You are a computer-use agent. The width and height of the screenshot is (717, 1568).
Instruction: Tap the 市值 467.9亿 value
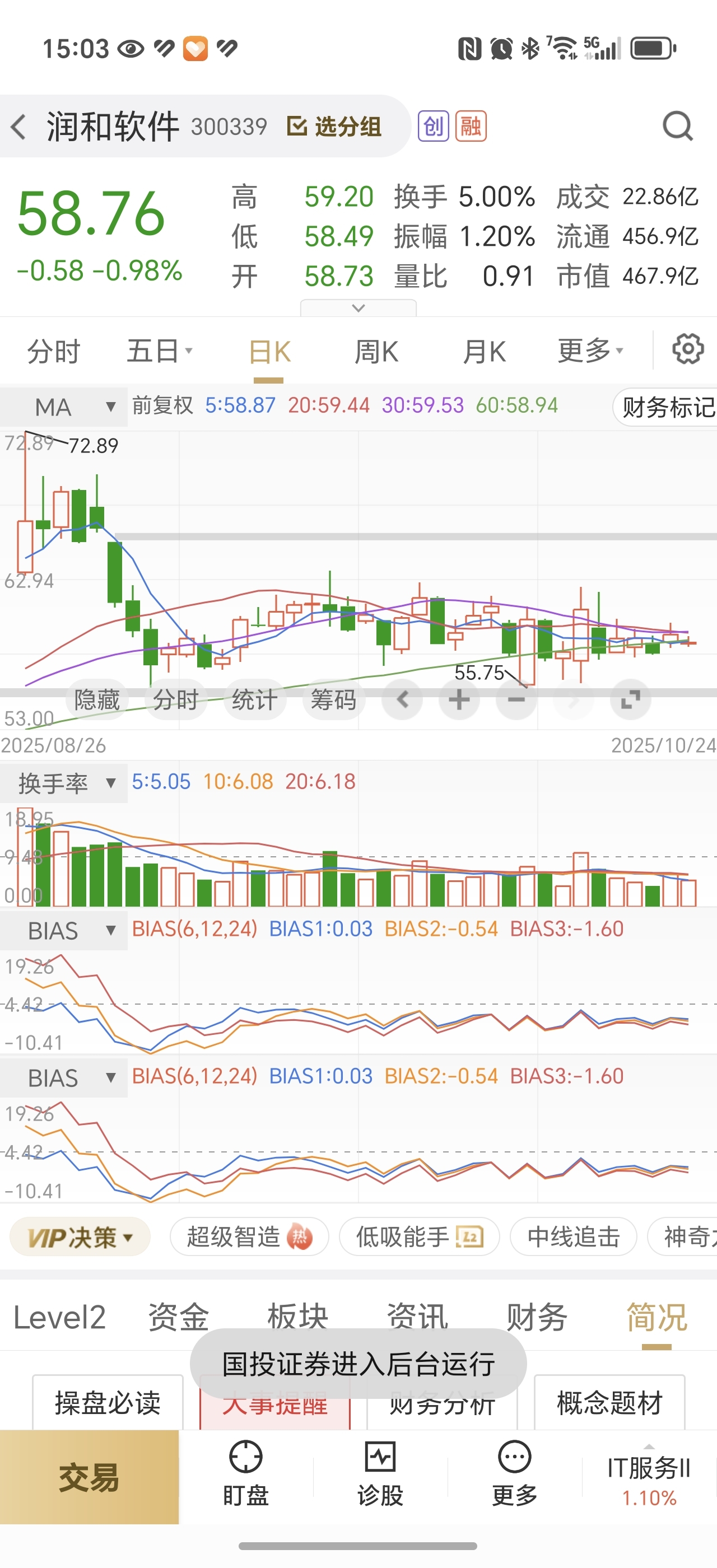click(x=660, y=276)
